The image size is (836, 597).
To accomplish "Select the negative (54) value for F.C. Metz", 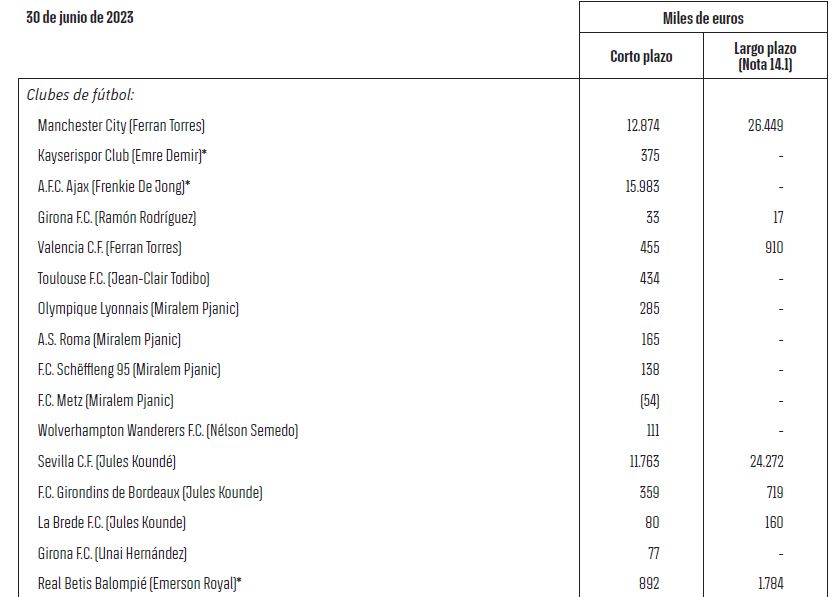I will click(x=649, y=401).
